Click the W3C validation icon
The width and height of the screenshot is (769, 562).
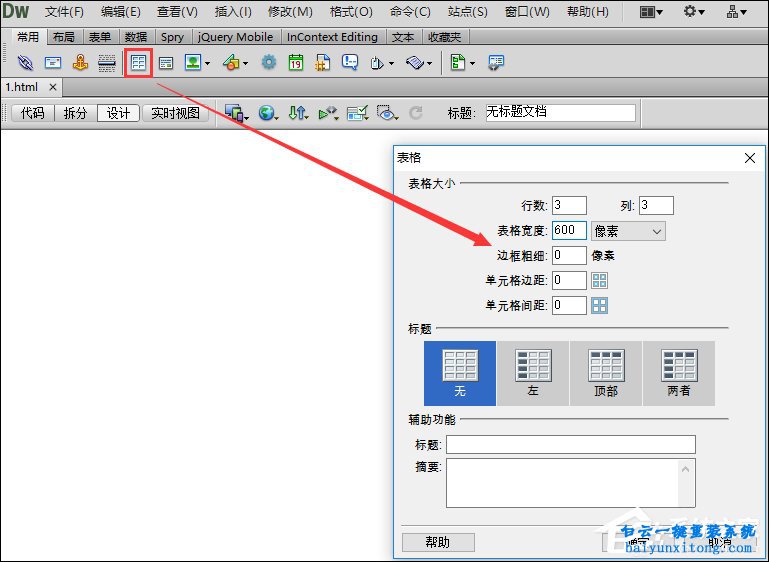(x=327, y=113)
